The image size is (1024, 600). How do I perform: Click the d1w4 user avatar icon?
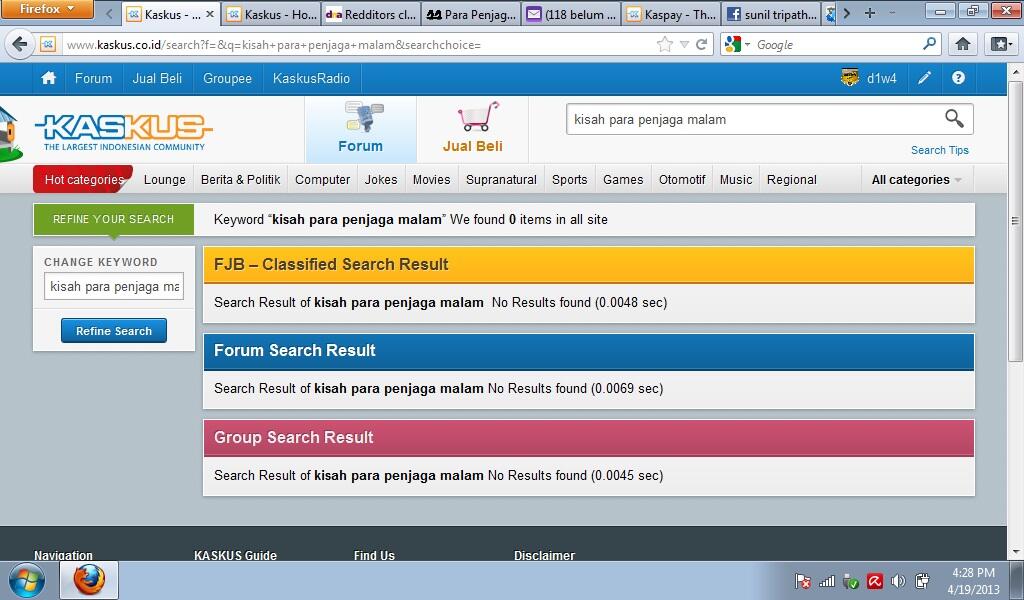coord(850,78)
